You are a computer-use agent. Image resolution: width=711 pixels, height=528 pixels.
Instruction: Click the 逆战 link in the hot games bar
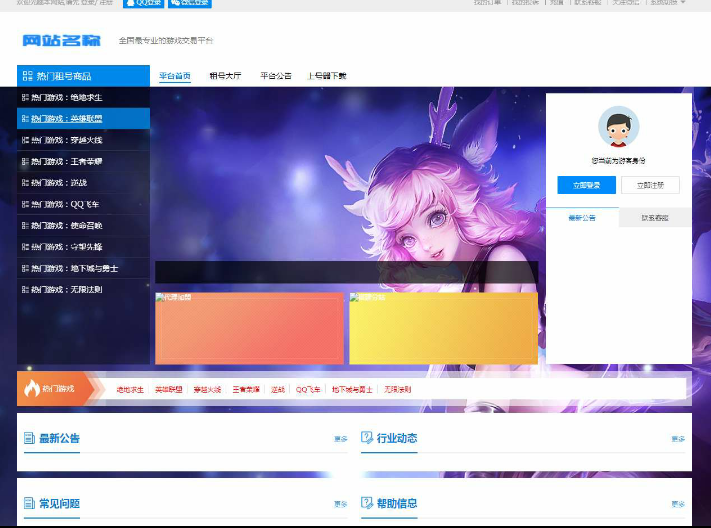(278, 390)
